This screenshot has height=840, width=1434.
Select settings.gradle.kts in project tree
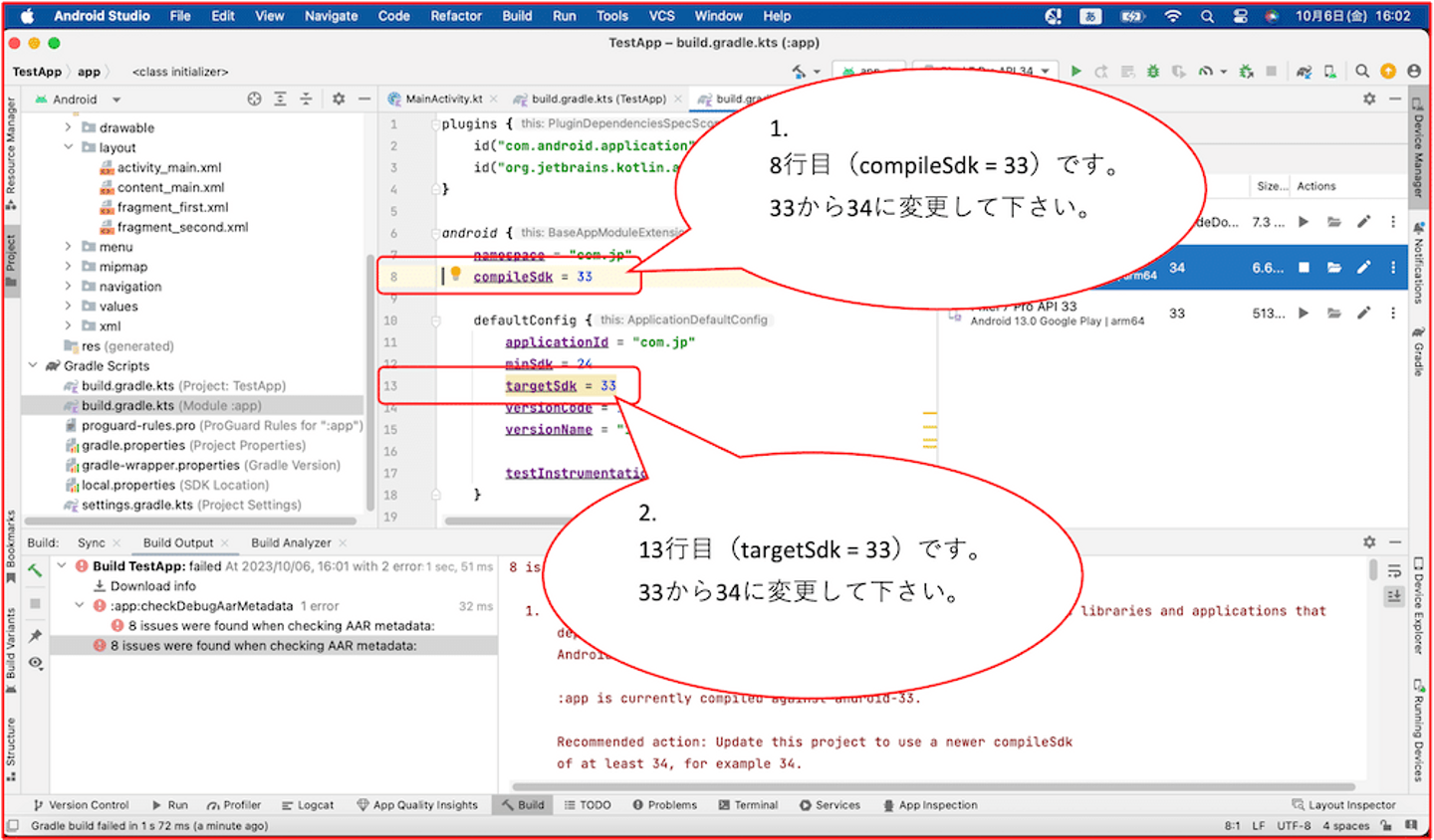[136, 506]
